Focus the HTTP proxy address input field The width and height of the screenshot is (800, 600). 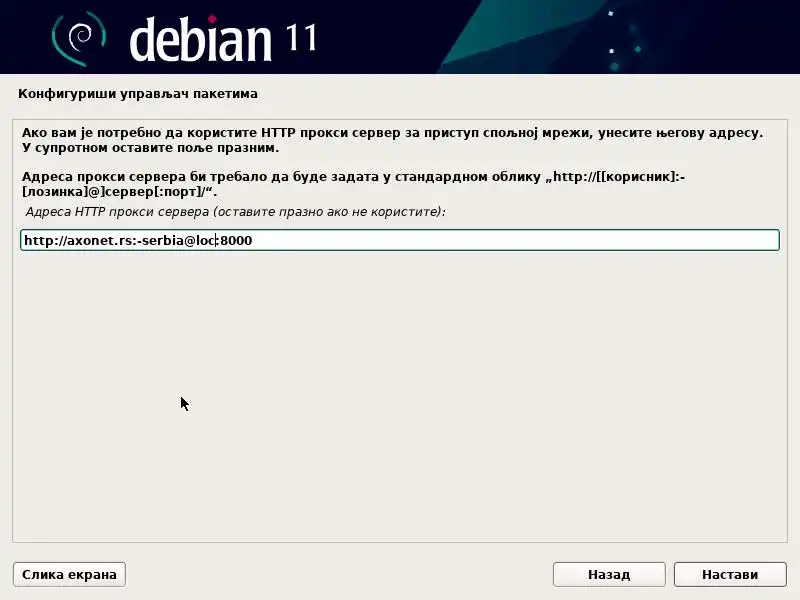(400, 240)
